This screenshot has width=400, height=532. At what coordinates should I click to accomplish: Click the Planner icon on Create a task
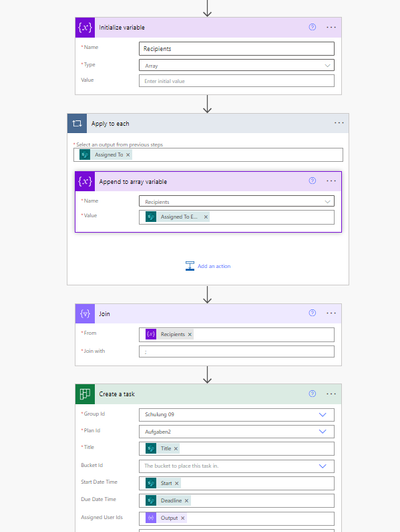[x=85, y=394]
